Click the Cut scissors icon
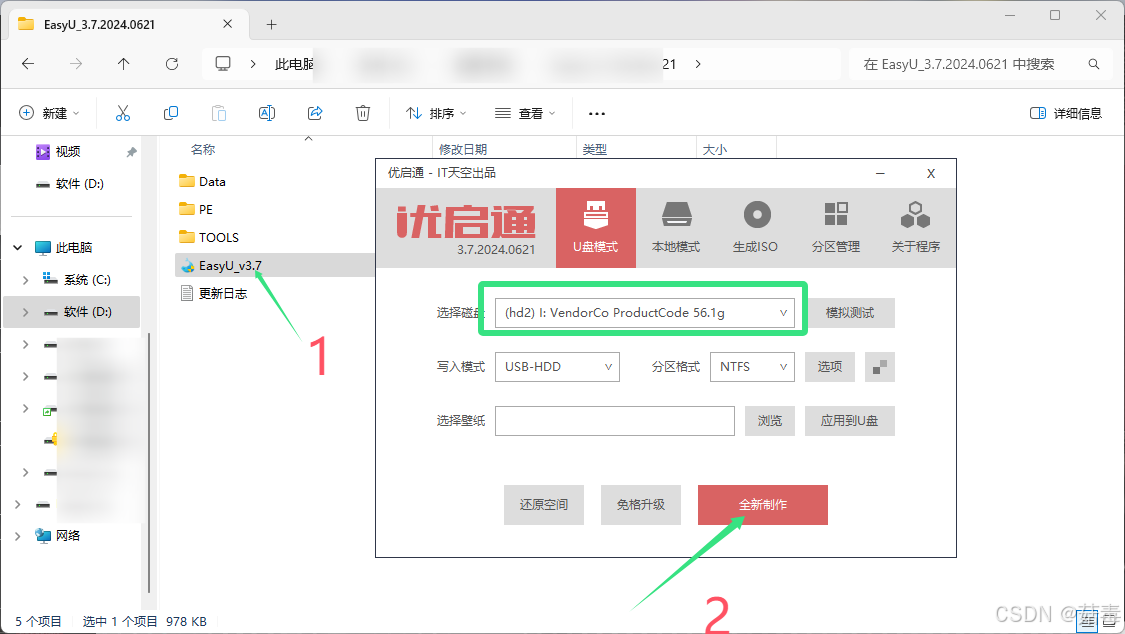 (x=123, y=113)
